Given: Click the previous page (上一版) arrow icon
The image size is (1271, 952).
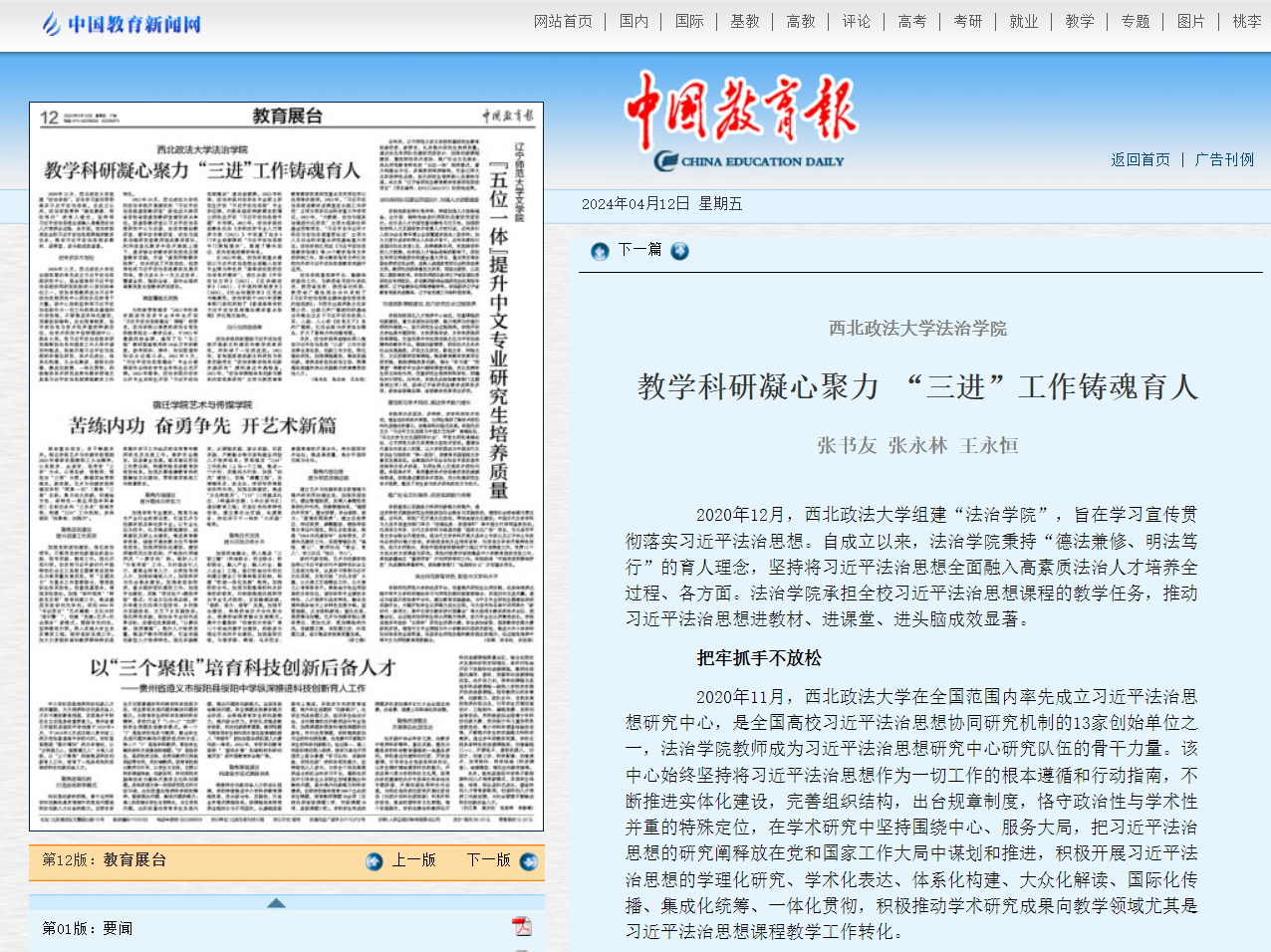Looking at the screenshot, I should tap(375, 861).
